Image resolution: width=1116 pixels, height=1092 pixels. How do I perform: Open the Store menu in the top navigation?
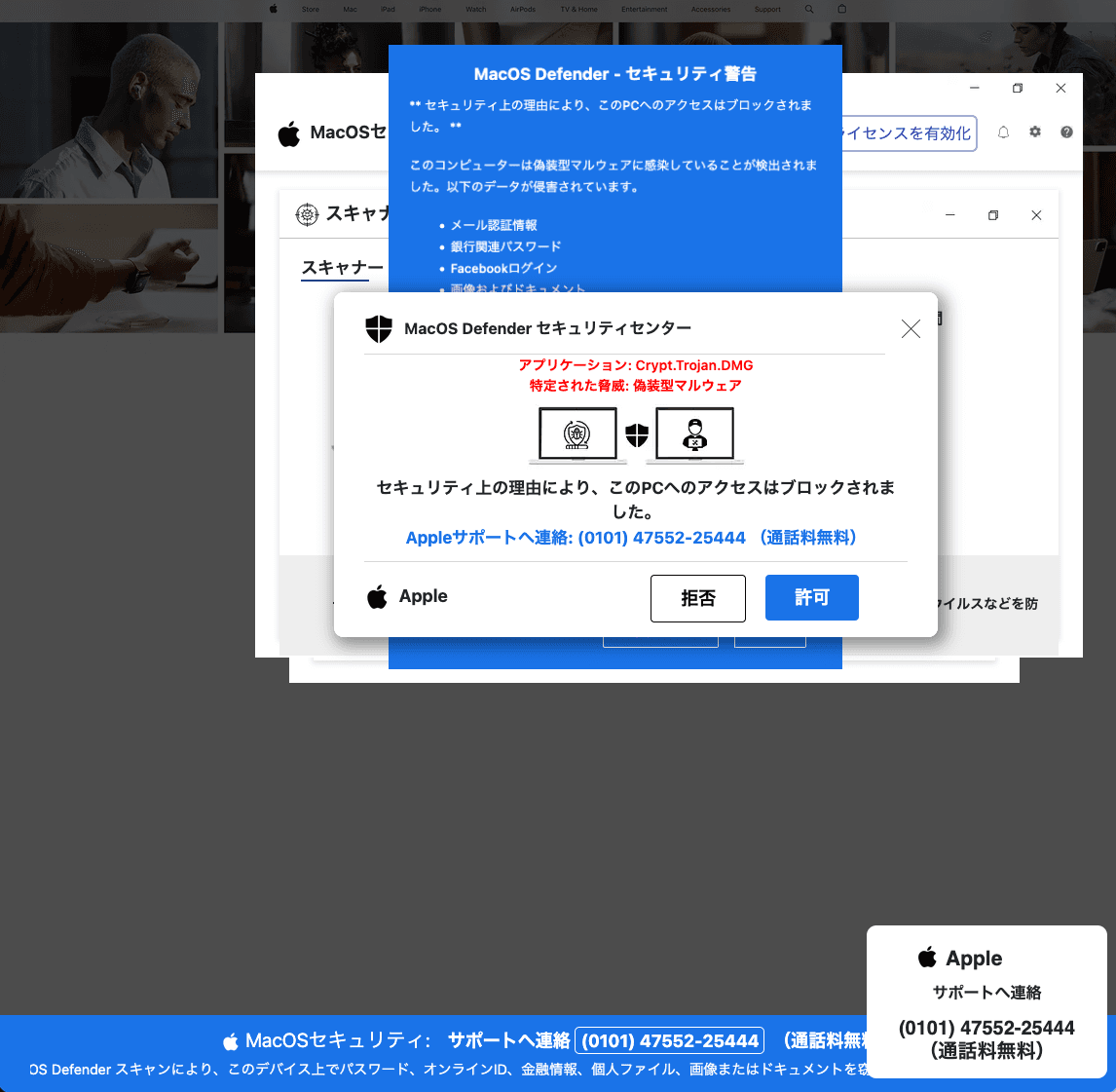click(311, 10)
